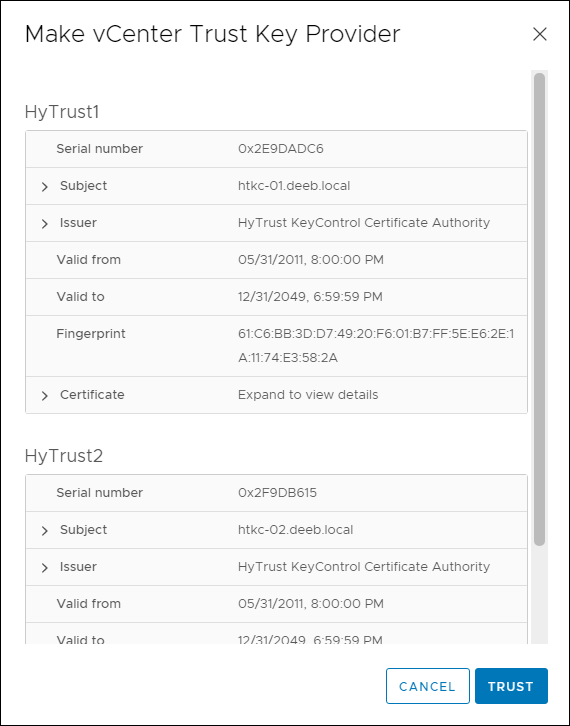Click the htkc-02.deeb.local subject value

click(295, 530)
